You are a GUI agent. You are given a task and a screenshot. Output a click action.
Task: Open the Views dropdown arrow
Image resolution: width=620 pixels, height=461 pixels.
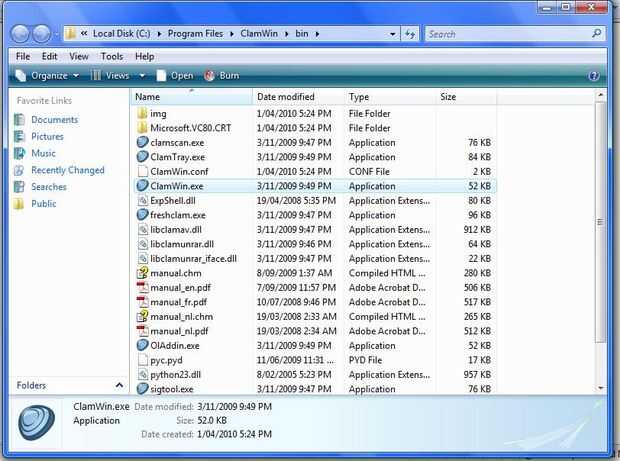tap(142, 76)
